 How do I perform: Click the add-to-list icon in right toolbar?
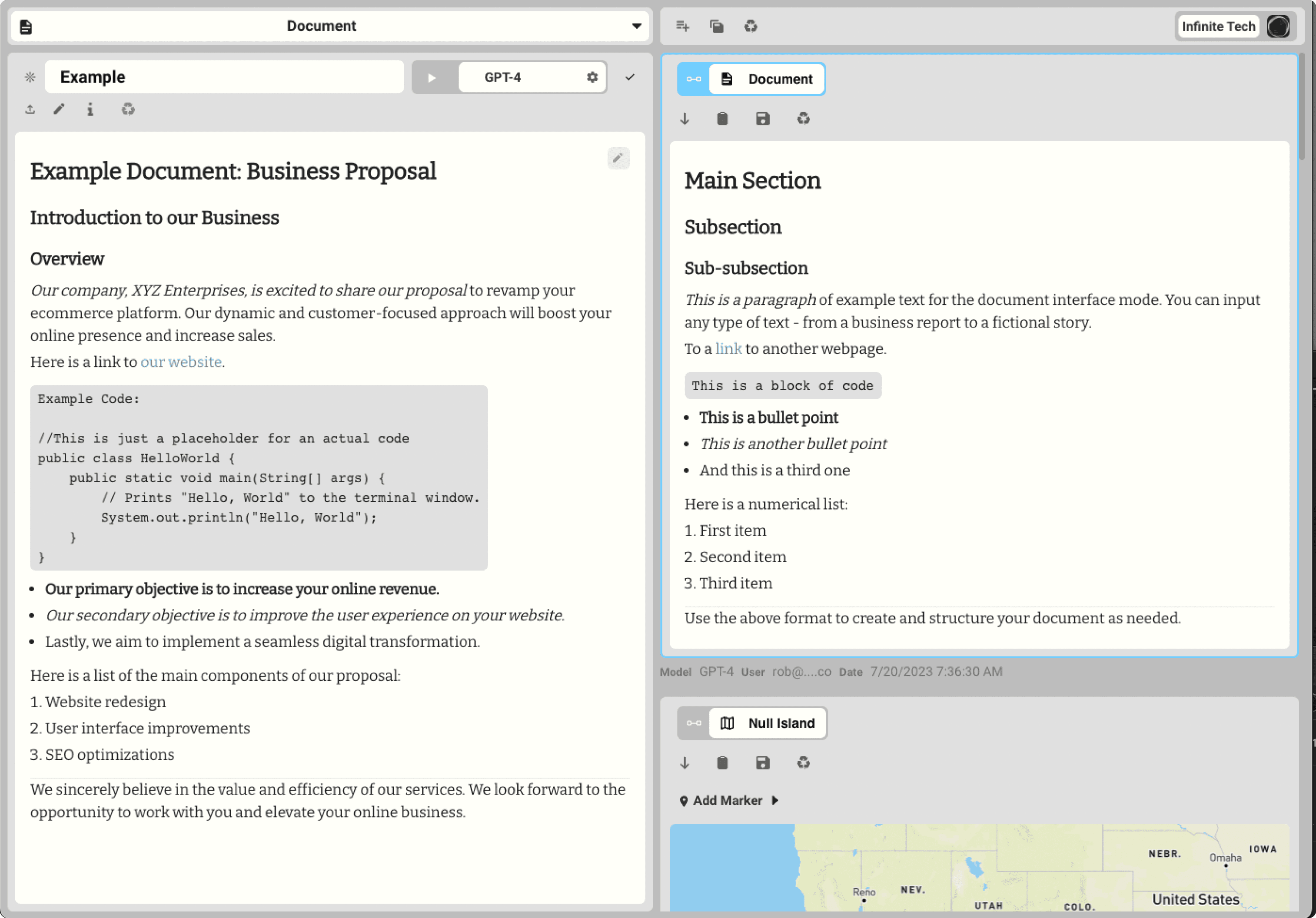(x=683, y=27)
